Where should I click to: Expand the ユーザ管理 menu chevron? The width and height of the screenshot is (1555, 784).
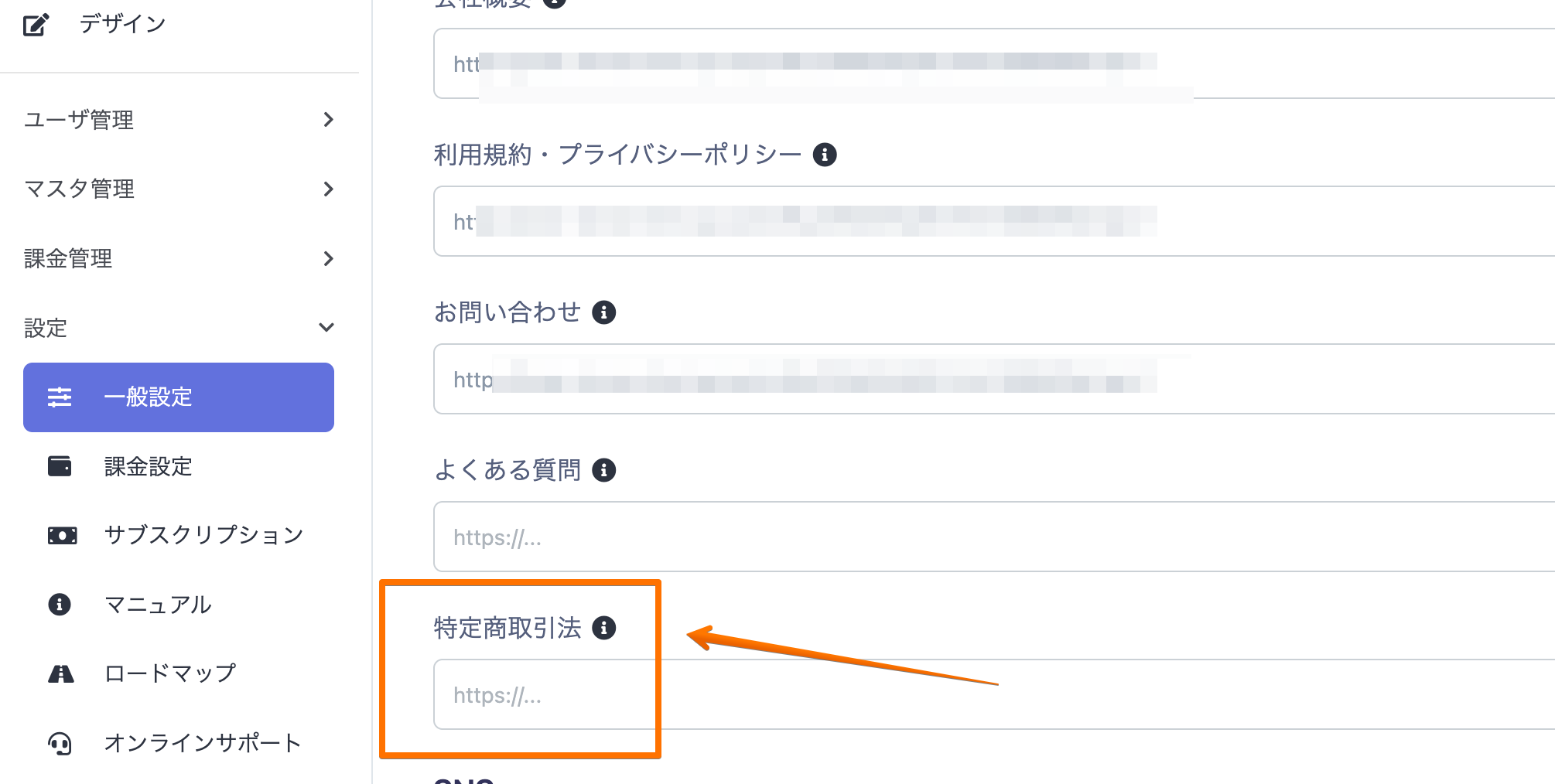328,120
